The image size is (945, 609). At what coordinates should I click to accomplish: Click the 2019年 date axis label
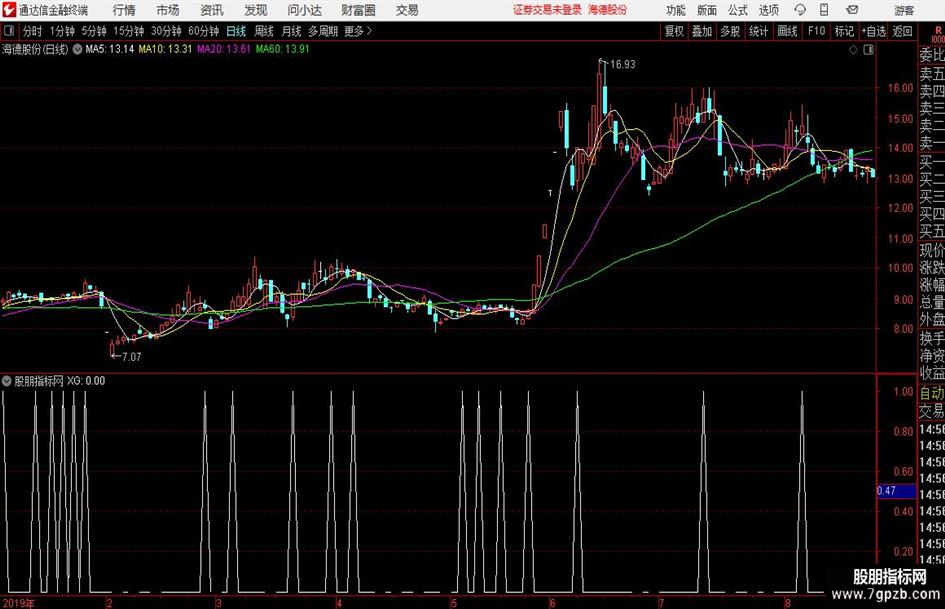(19, 603)
